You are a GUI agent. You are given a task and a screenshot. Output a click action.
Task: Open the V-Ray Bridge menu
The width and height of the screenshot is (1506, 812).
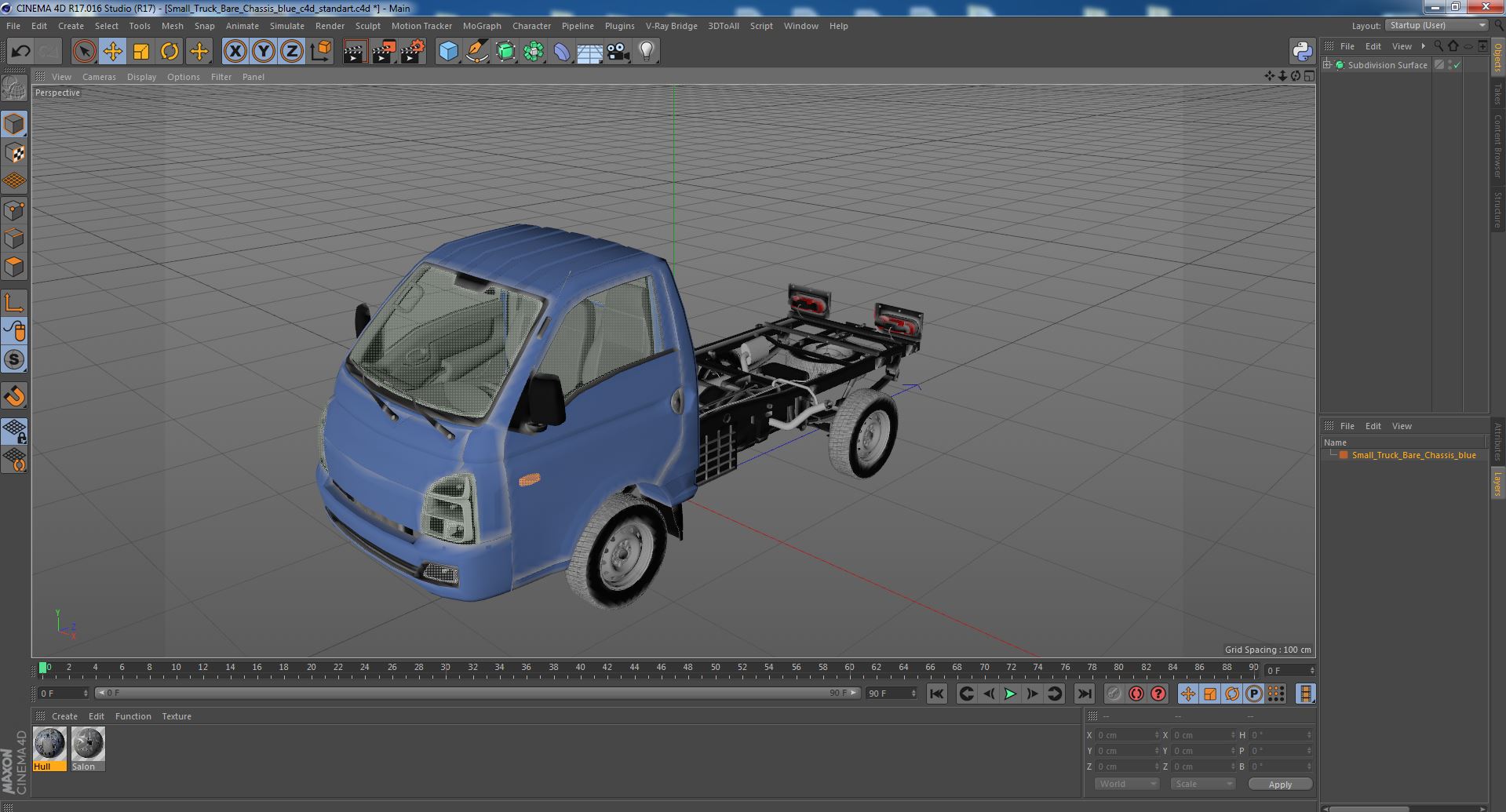coord(671,26)
